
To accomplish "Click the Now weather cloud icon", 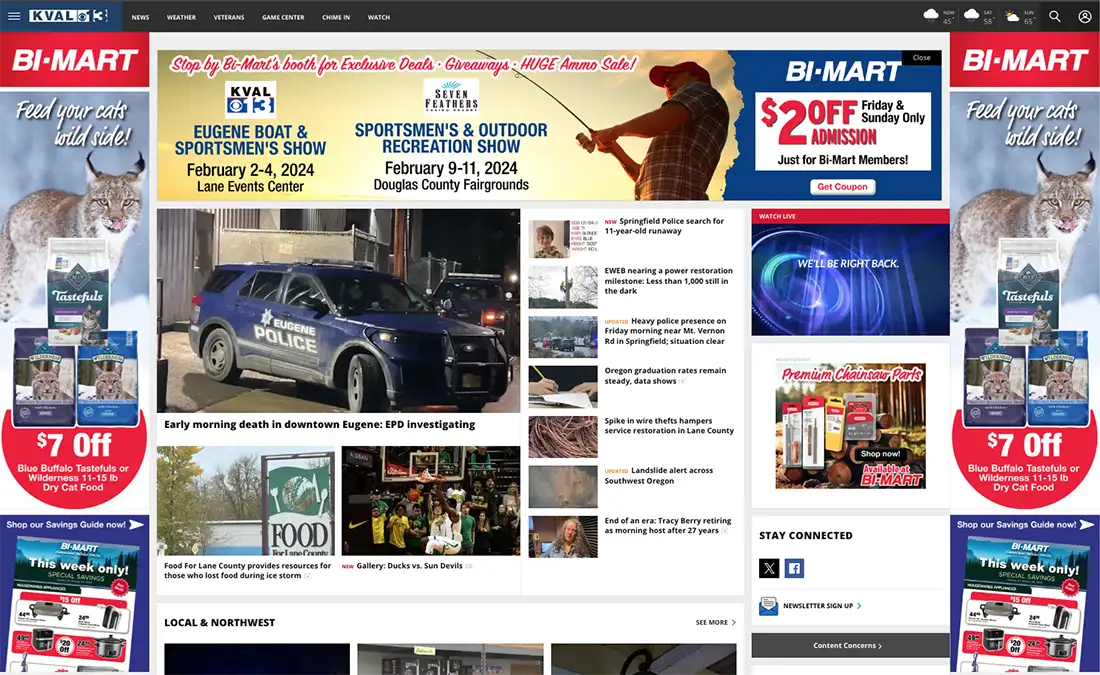I will [931, 15].
